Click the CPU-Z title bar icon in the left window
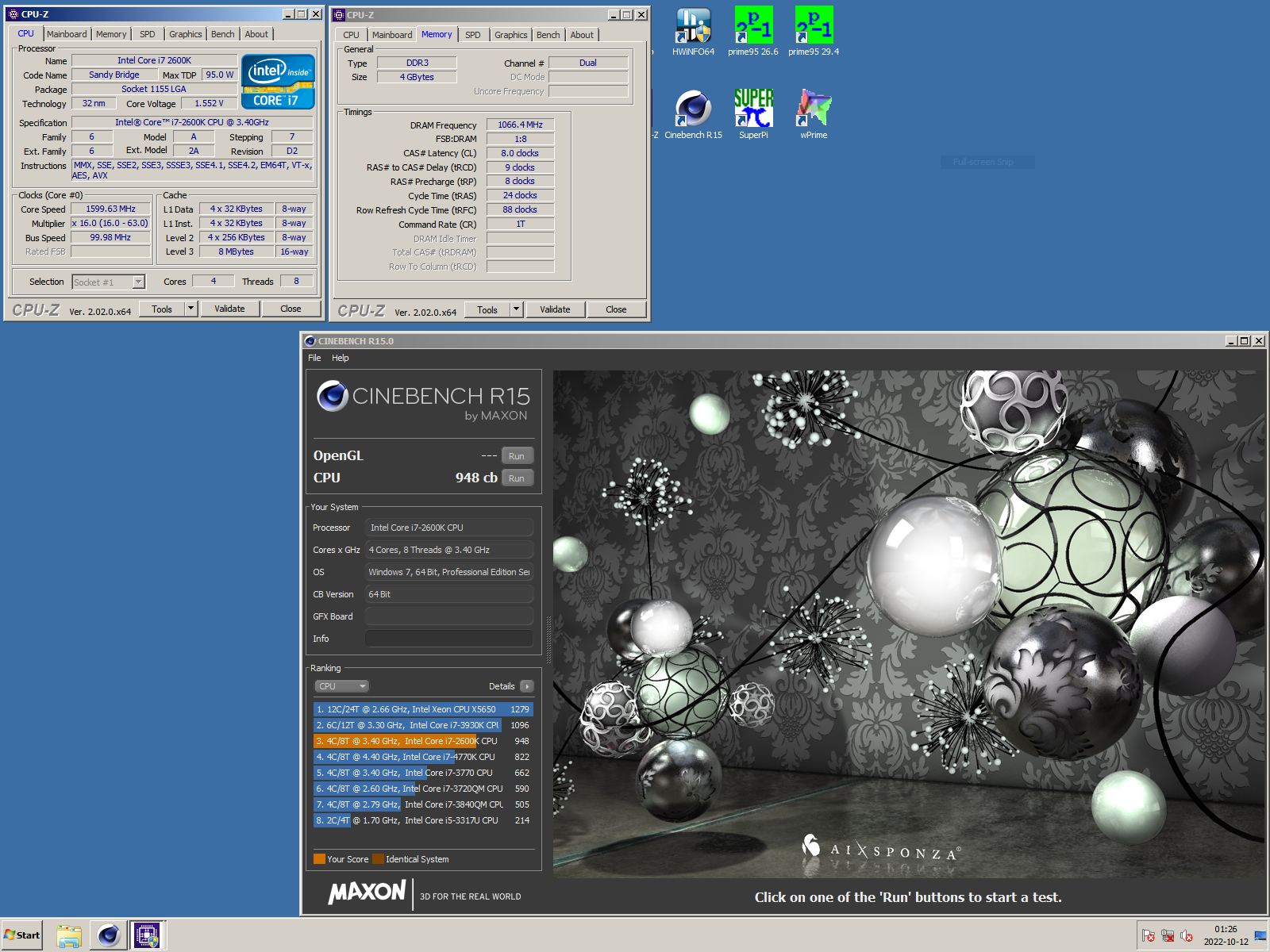 tap(13, 14)
